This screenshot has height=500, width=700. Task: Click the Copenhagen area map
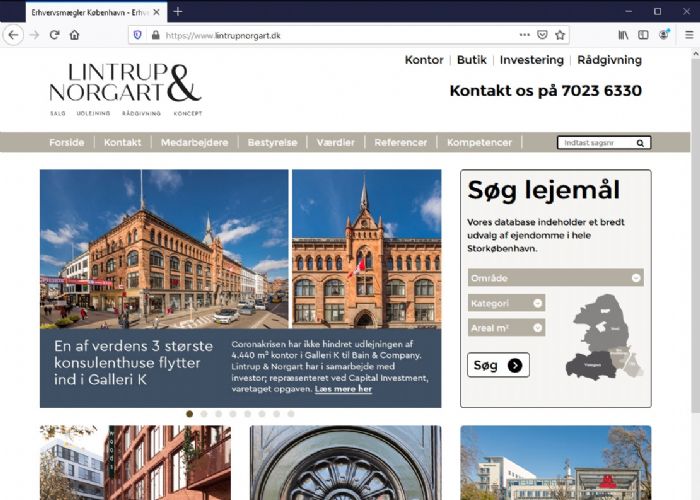pos(603,338)
